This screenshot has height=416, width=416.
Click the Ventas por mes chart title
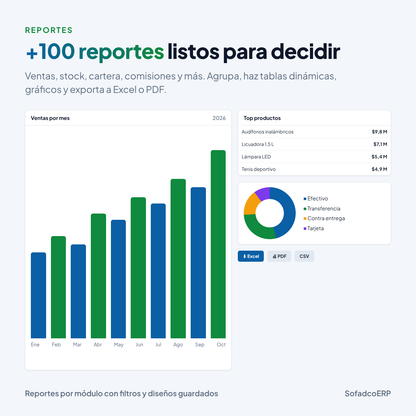tap(50, 118)
